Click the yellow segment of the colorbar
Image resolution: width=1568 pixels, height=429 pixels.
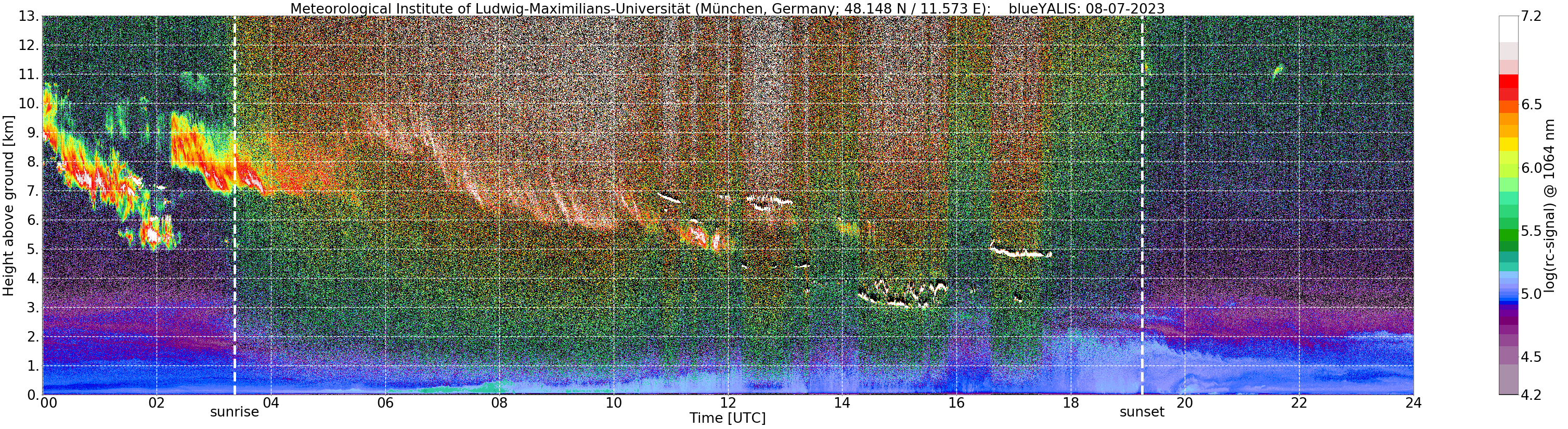1508,145
